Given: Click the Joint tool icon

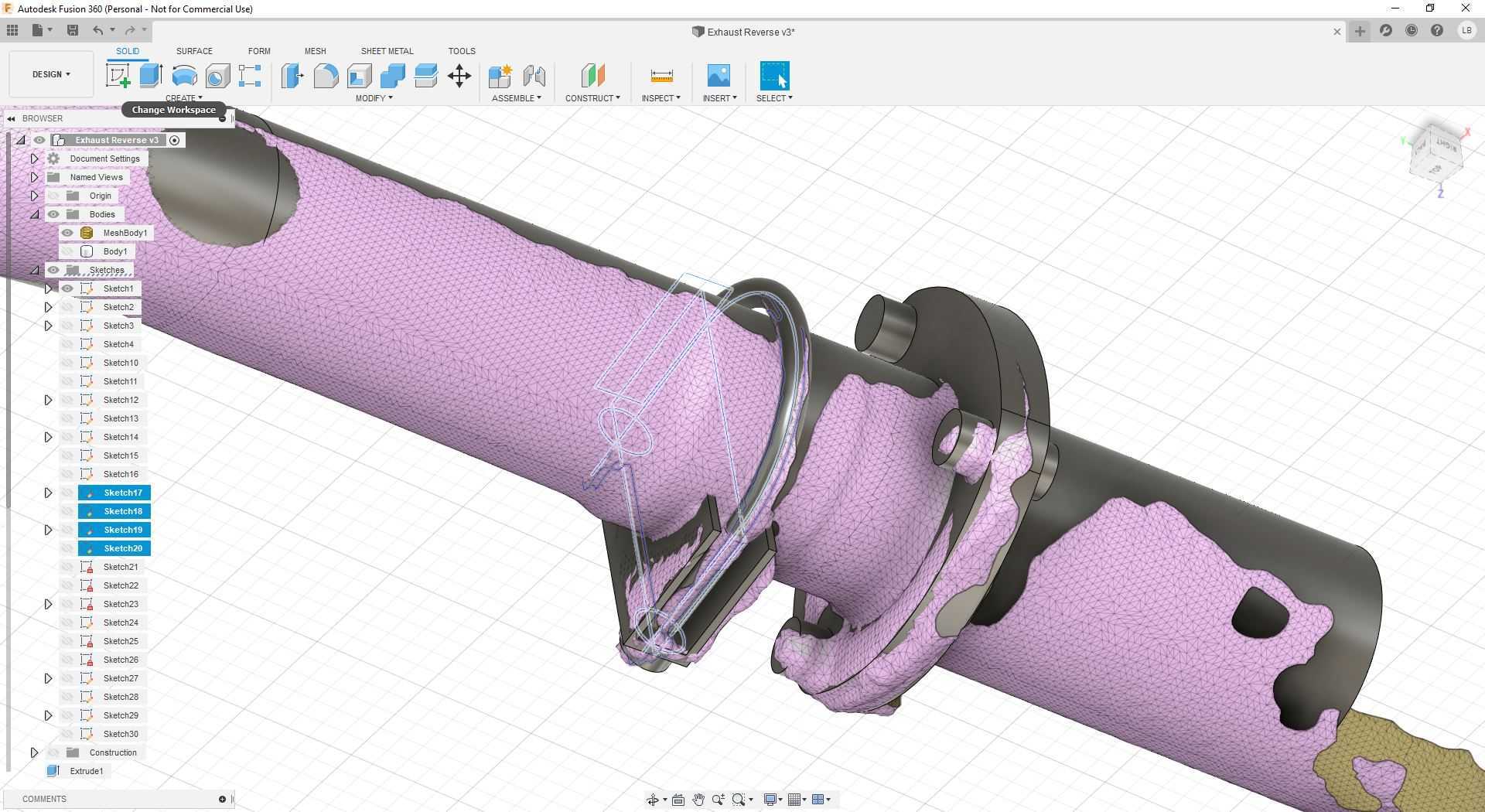Looking at the screenshot, I should 534,76.
